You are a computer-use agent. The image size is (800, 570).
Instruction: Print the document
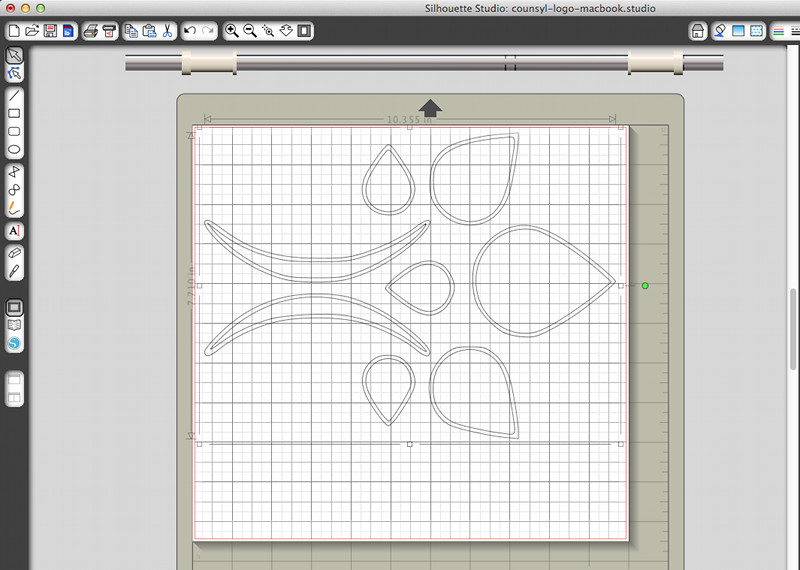(x=91, y=31)
